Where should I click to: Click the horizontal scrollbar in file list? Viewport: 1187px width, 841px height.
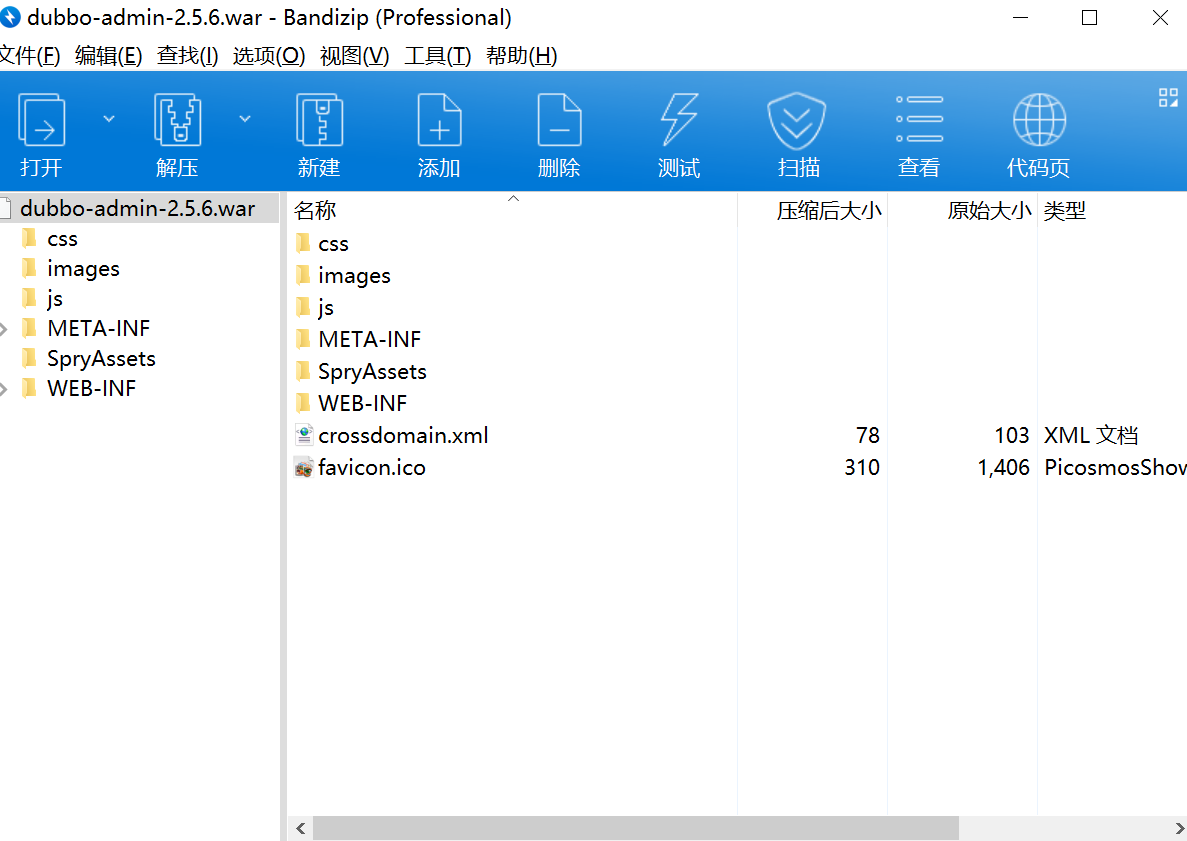tap(635, 828)
